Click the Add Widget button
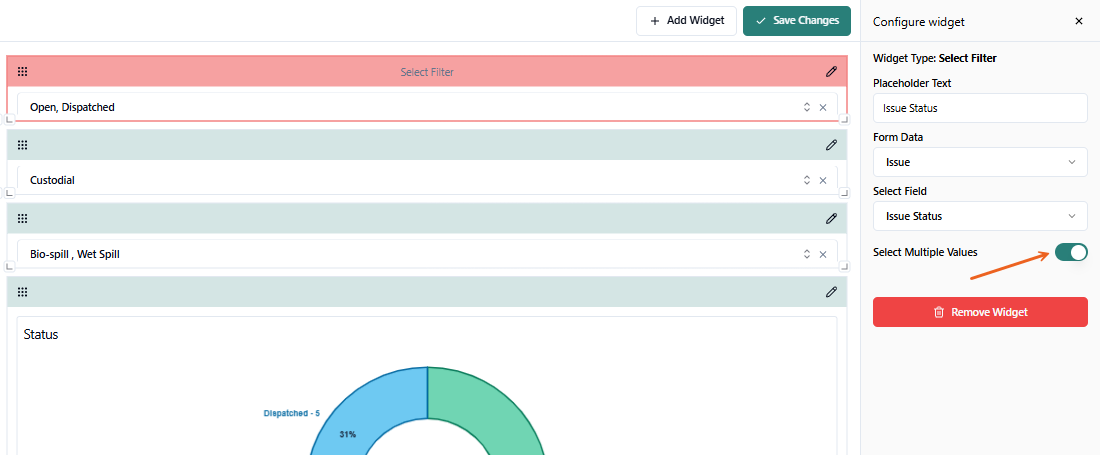This screenshot has width=1100, height=455. [x=686, y=21]
